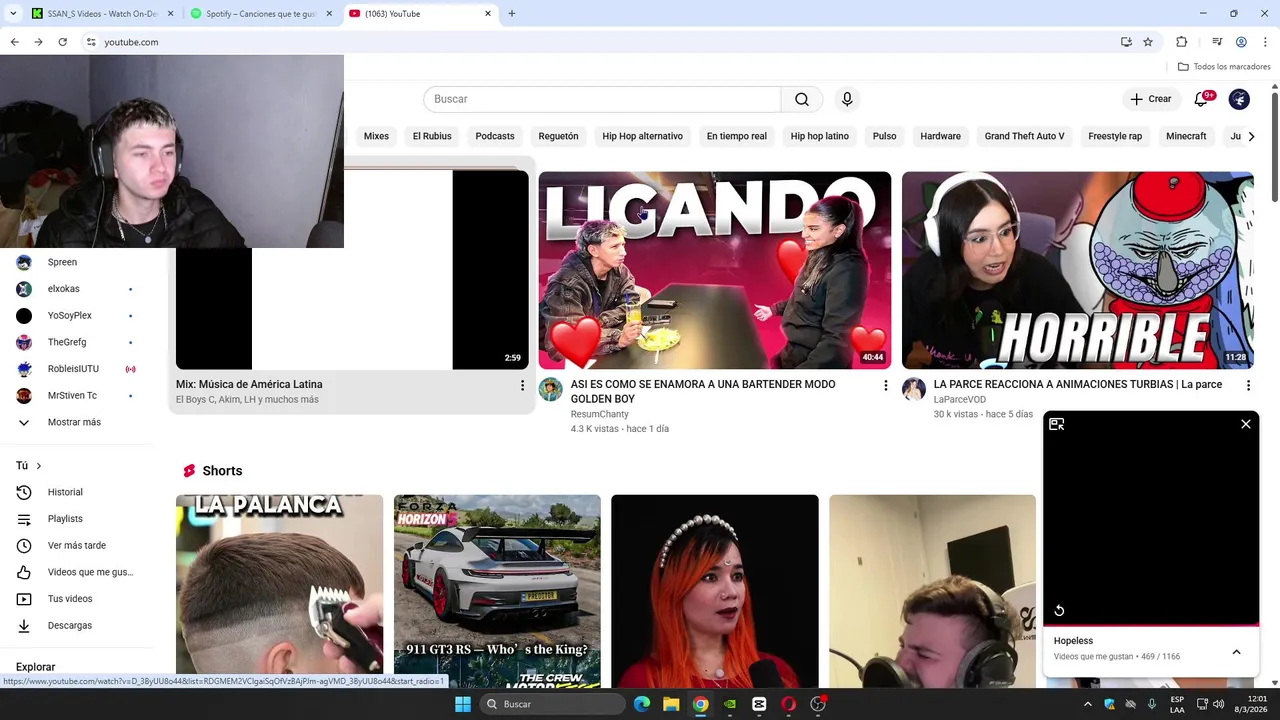The image size is (1280, 720).
Task: Open Chrome three-dot menu
Action: [x=1266, y=42]
